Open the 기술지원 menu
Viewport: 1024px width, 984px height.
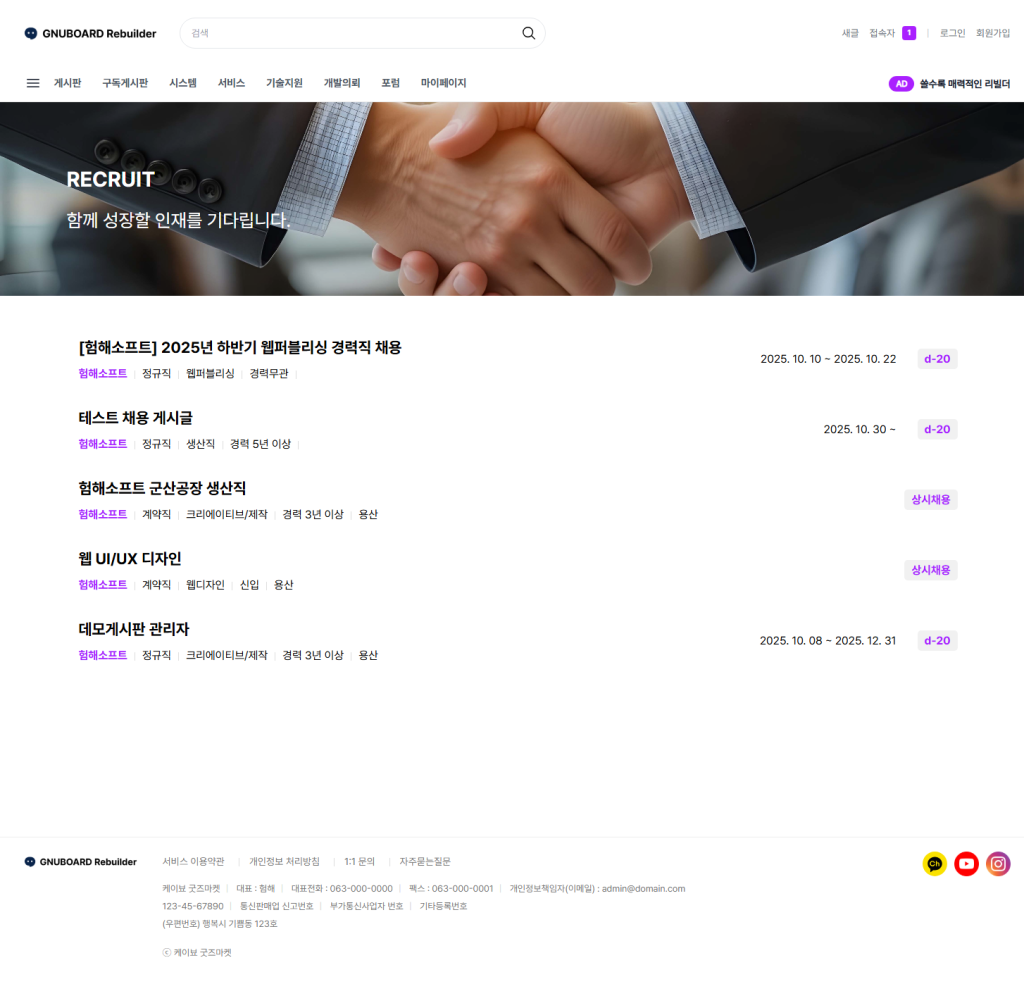[x=284, y=83]
